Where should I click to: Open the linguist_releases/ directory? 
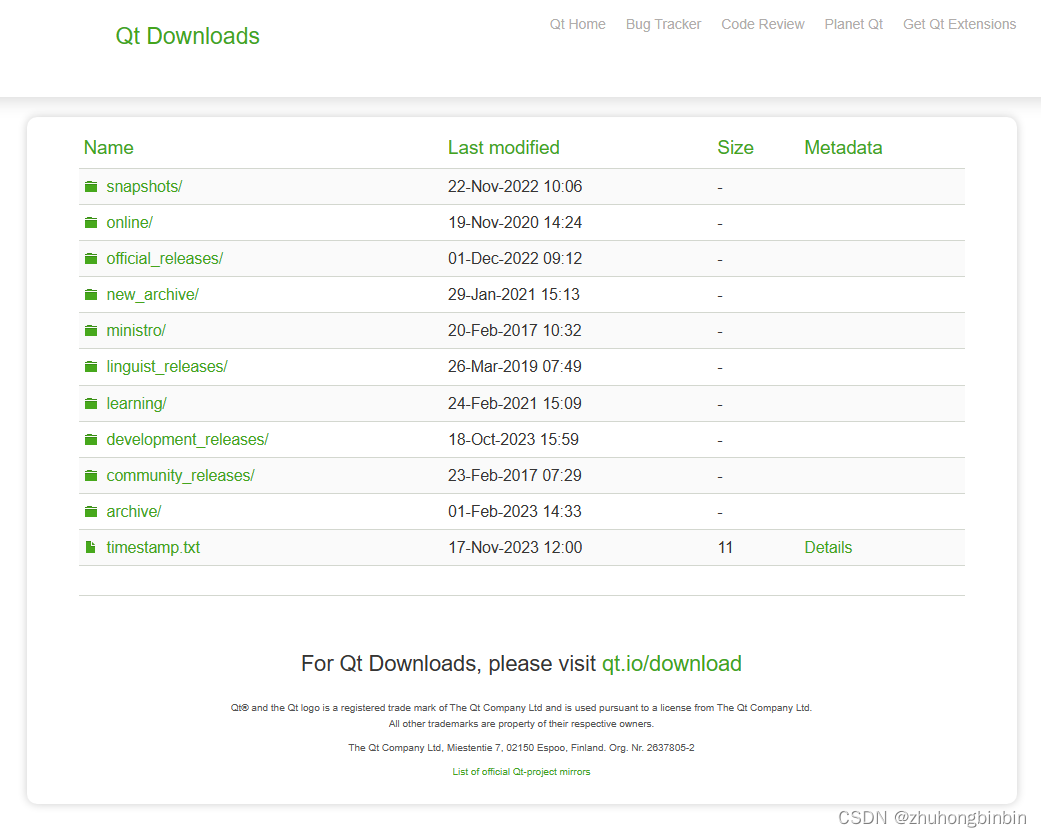tap(166, 366)
